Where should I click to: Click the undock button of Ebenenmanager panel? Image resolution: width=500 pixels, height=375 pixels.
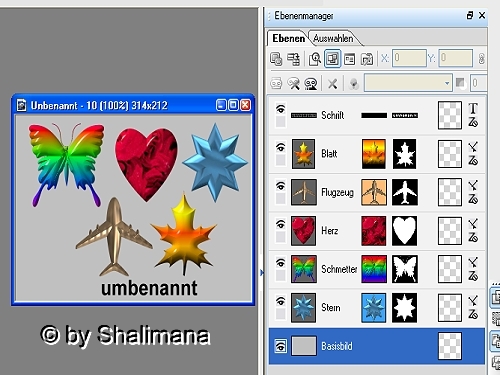[x=470, y=15]
